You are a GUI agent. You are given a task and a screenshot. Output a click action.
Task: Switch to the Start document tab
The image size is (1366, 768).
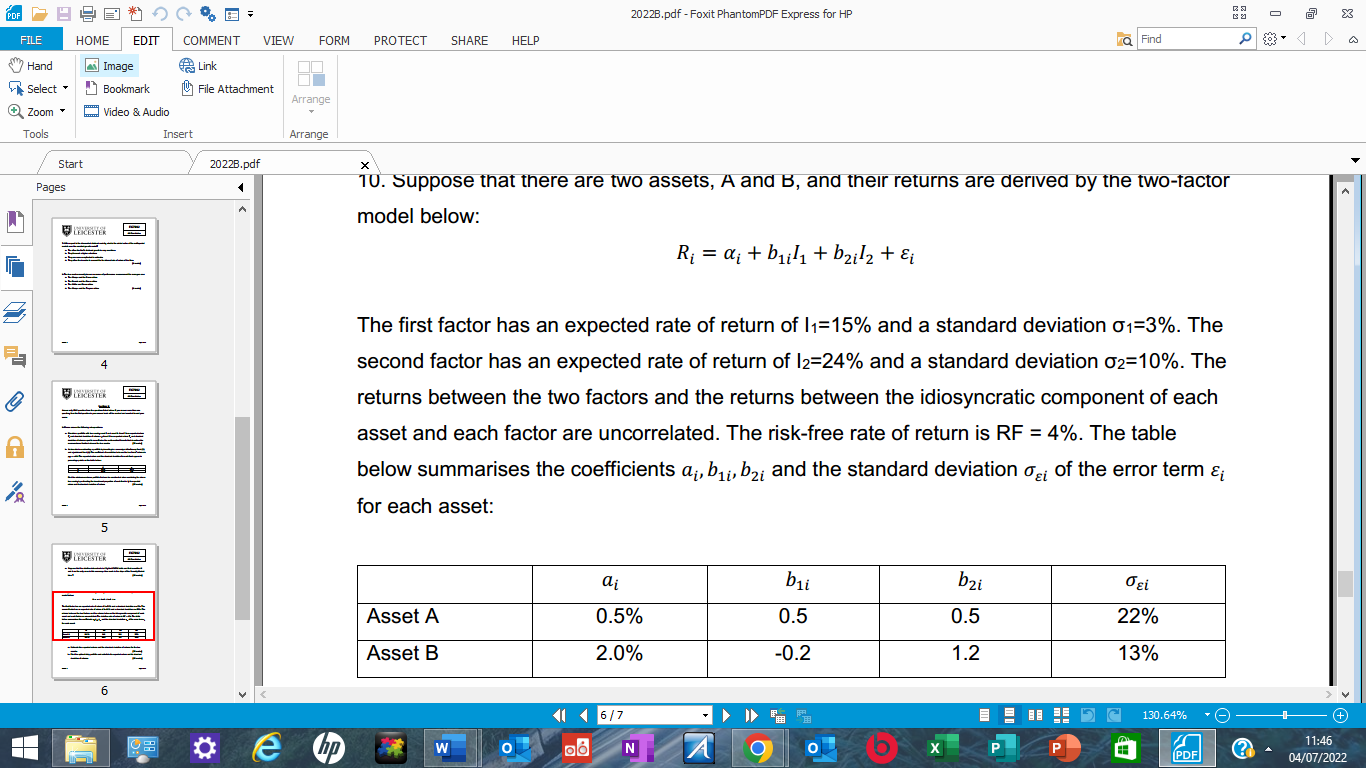(x=70, y=163)
